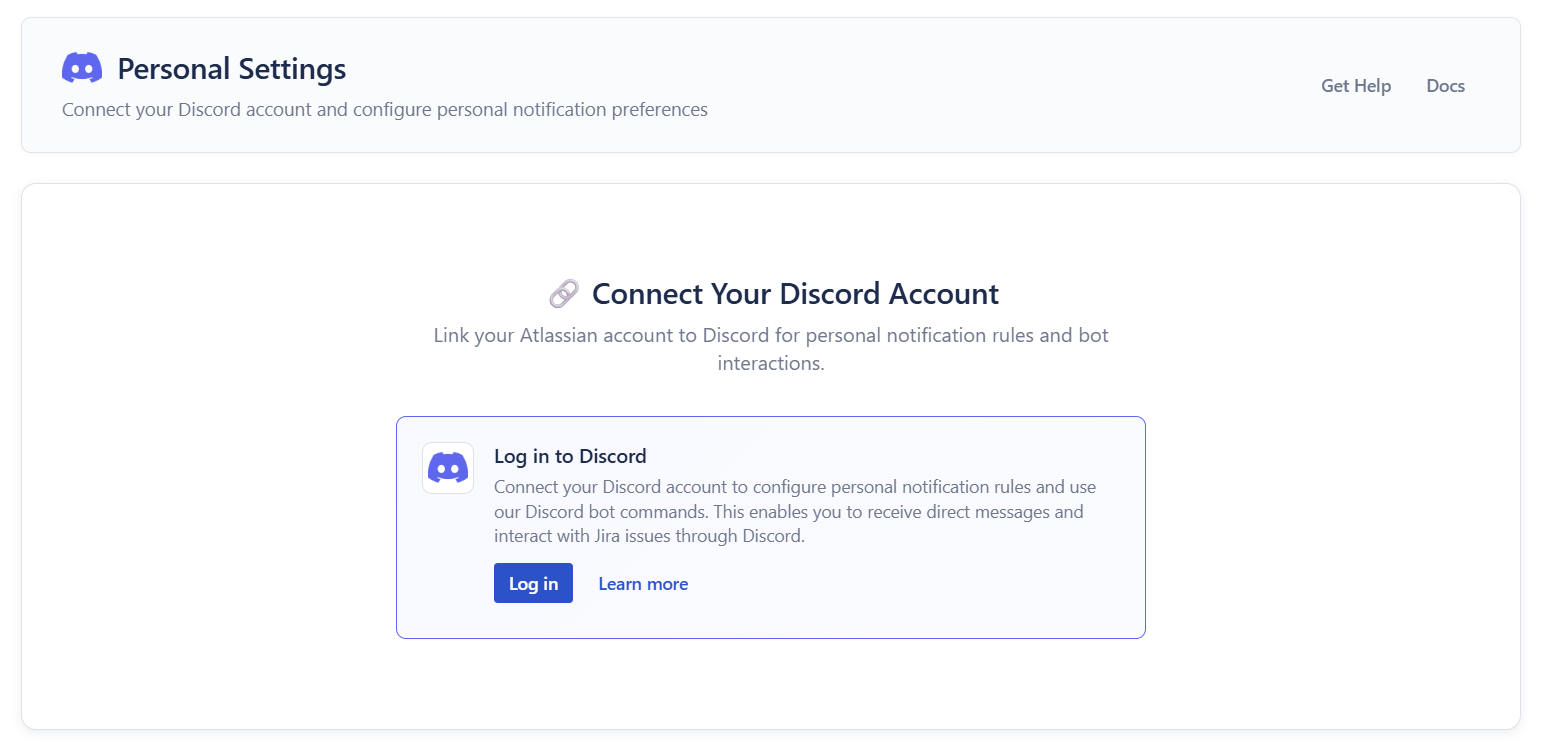Open the Get Help link

(x=1355, y=86)
